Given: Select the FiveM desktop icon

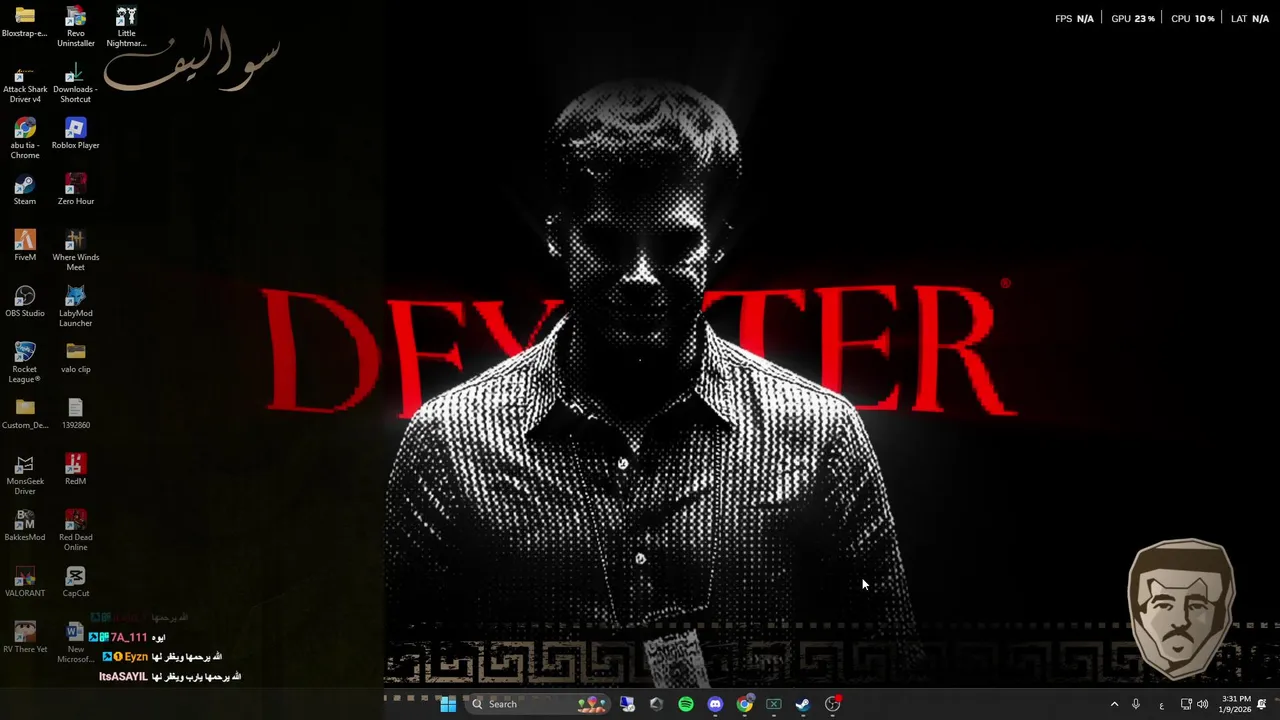Looking at the screenshot, I should [x=25, y=246].
